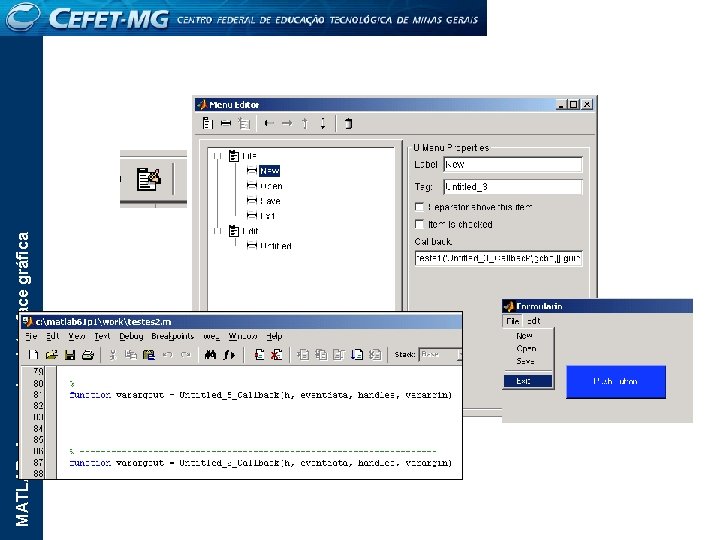Click the Label input field in Menu Editor
Screen dimensions: 720x540
click(513, 164)
